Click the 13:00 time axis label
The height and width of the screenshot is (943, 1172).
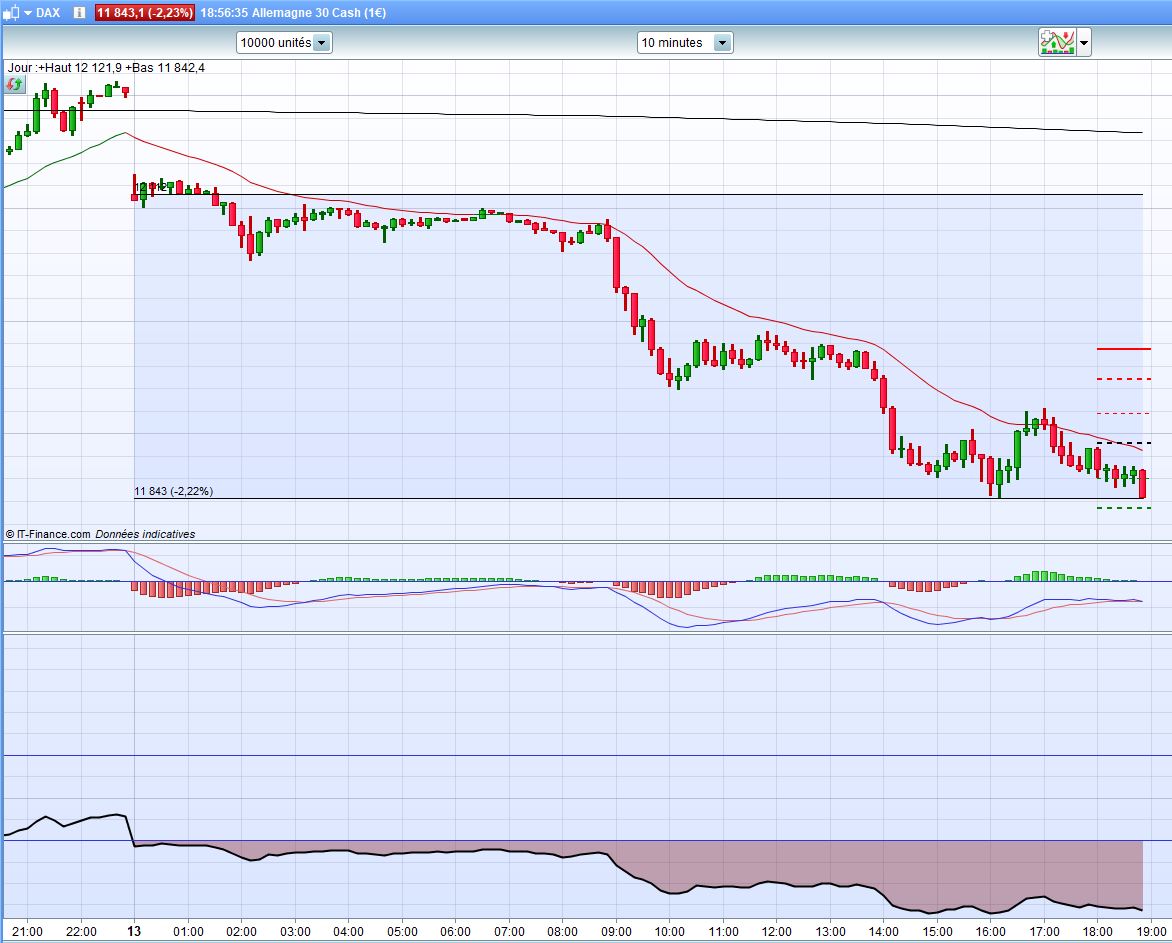click(x=830, y=932)
